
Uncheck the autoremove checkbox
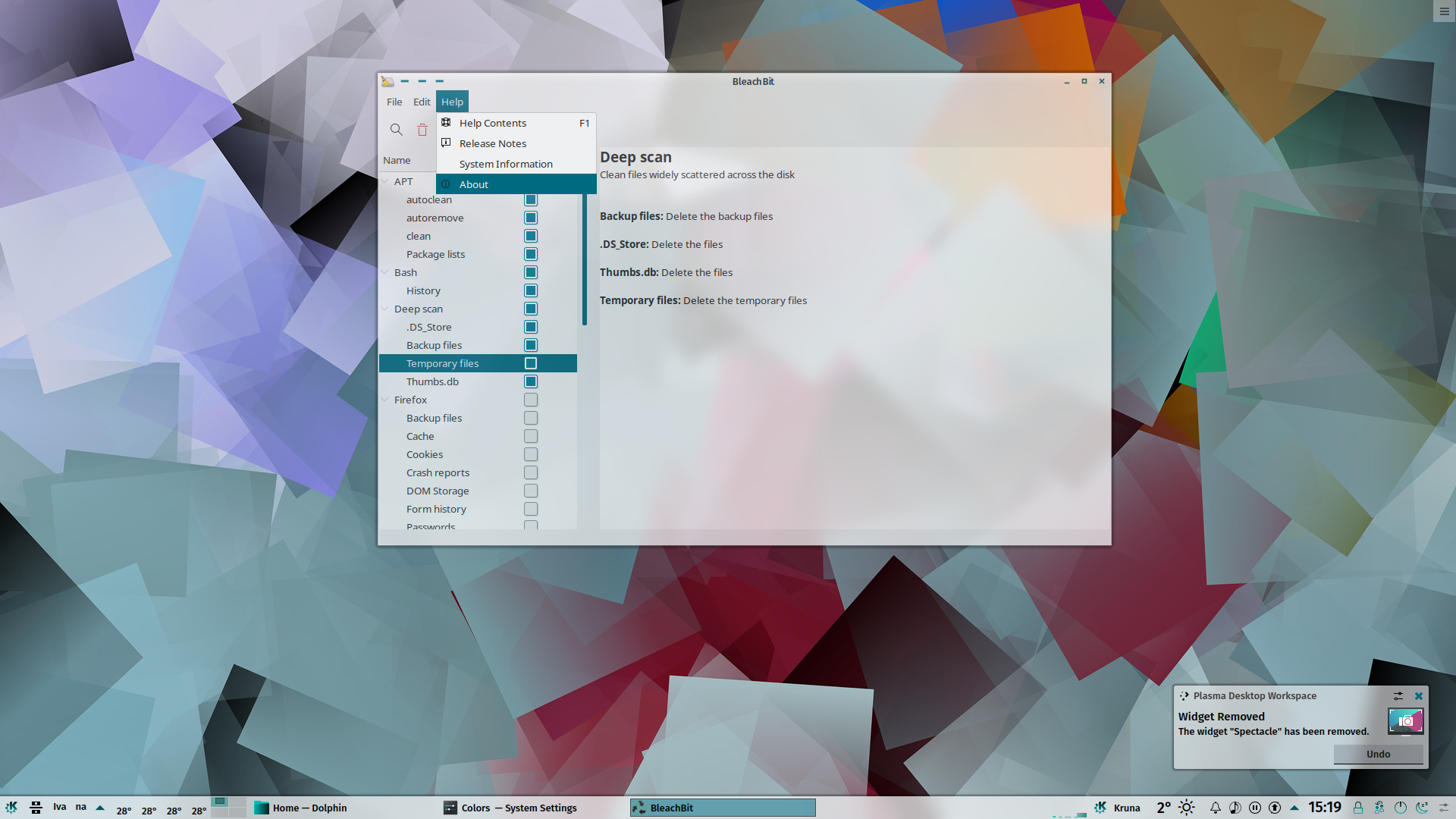[531, 218]
